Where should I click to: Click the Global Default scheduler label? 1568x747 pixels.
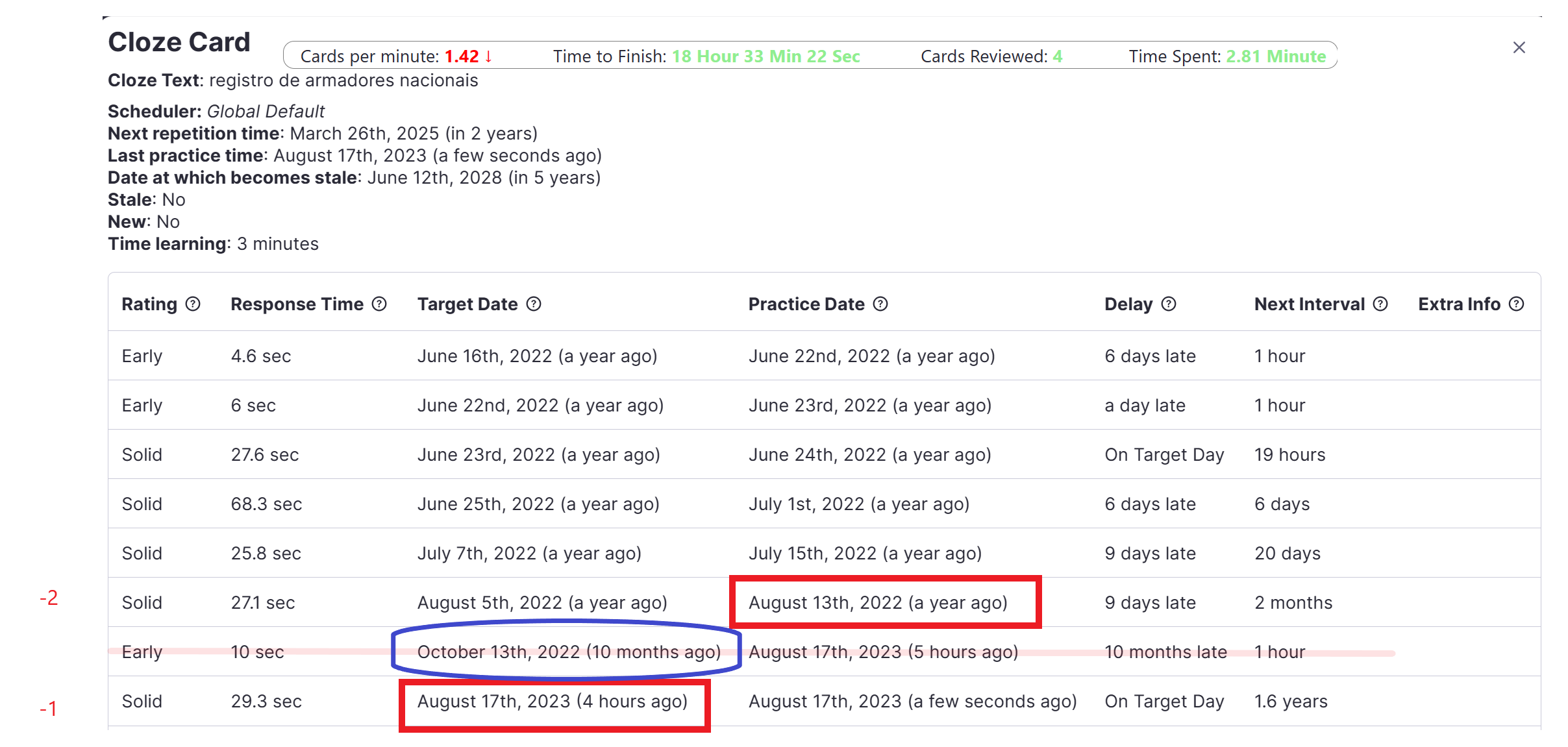tap(265, 111)
